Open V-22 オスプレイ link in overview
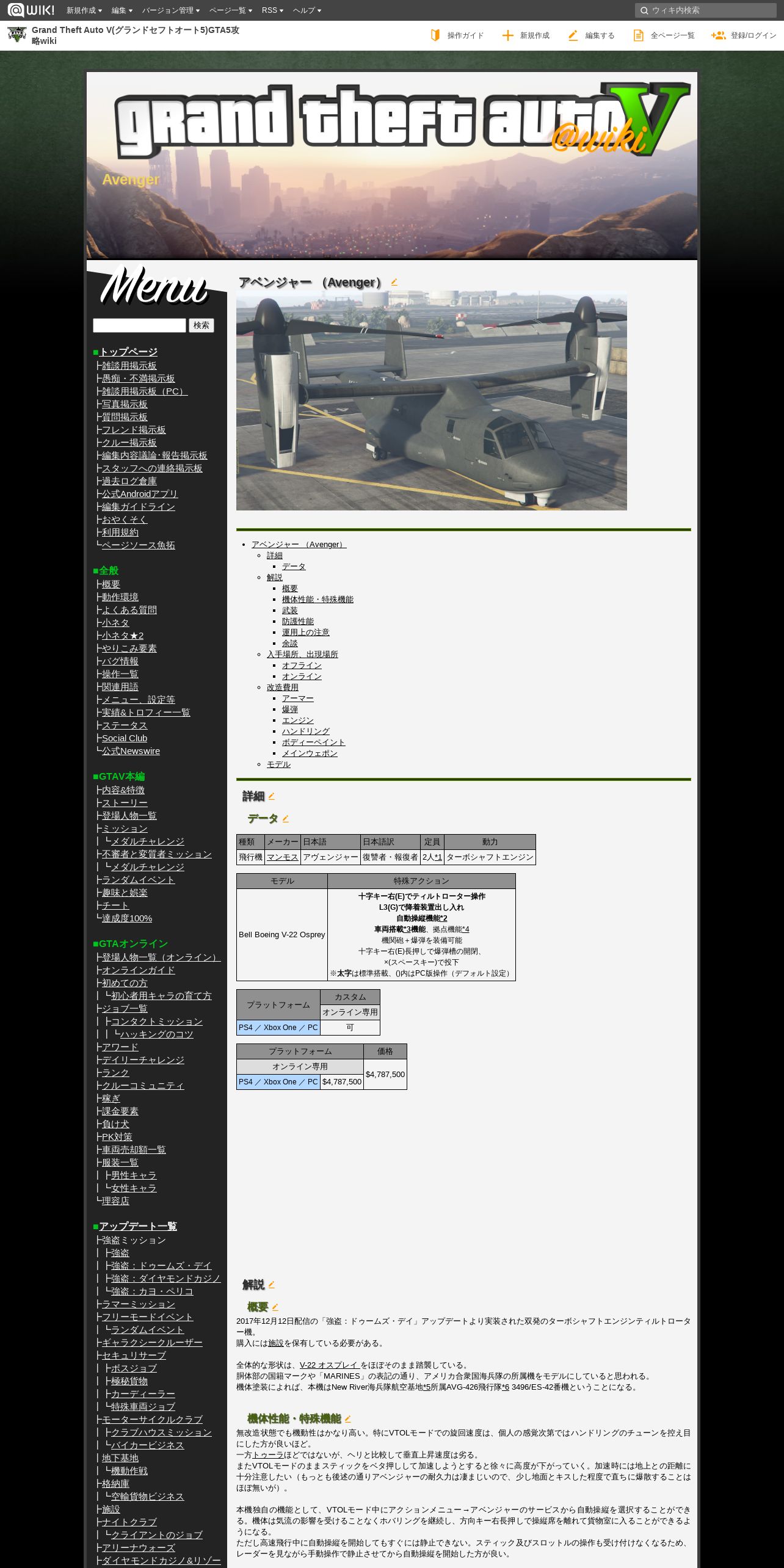The width and height of the screenshot is (784, 1568). coord(330,1365)
